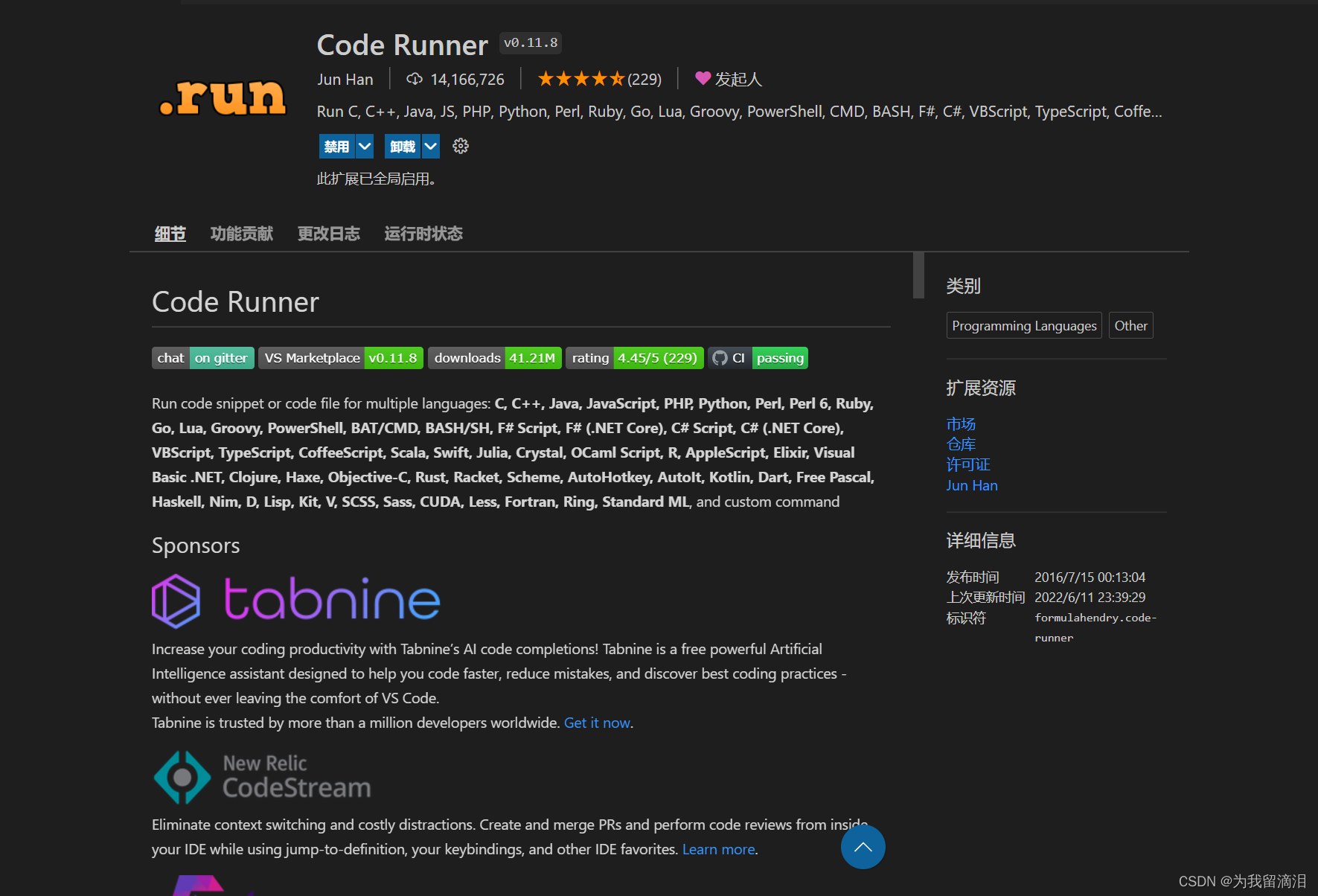The width and height of the screenshot is (1318, 896).
Task: Click the v0.11.8 version label
Action: [531, 43]
